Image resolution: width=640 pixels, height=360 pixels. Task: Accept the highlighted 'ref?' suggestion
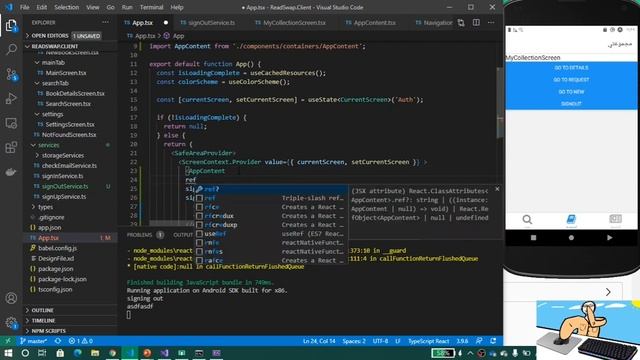[271, 189]
